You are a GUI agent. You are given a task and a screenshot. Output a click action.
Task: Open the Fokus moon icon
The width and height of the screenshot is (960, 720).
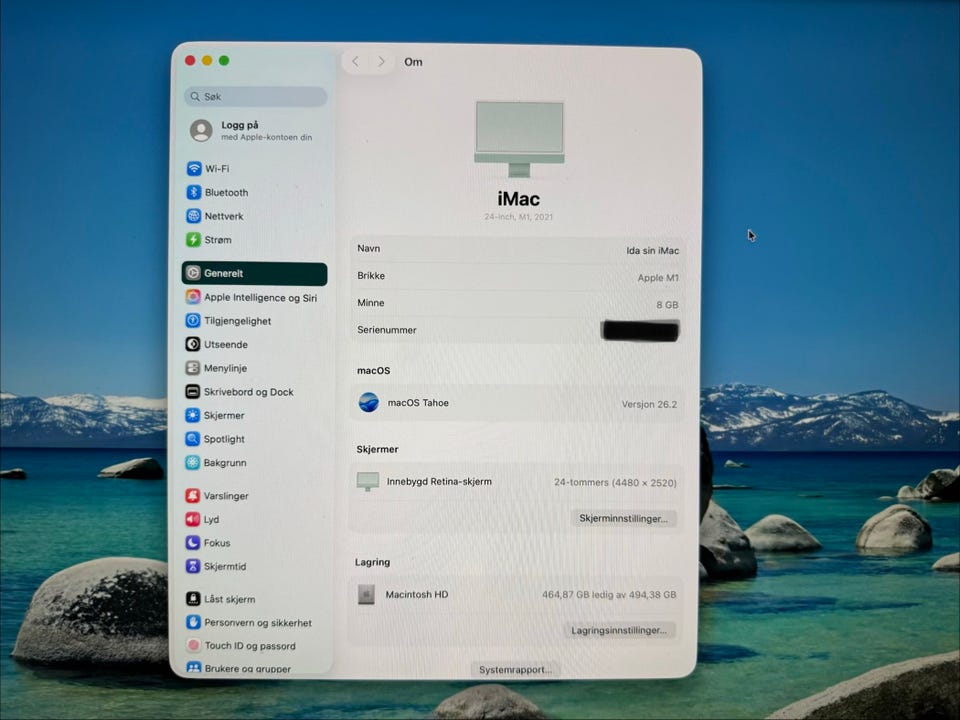click(x=193, y=542)
